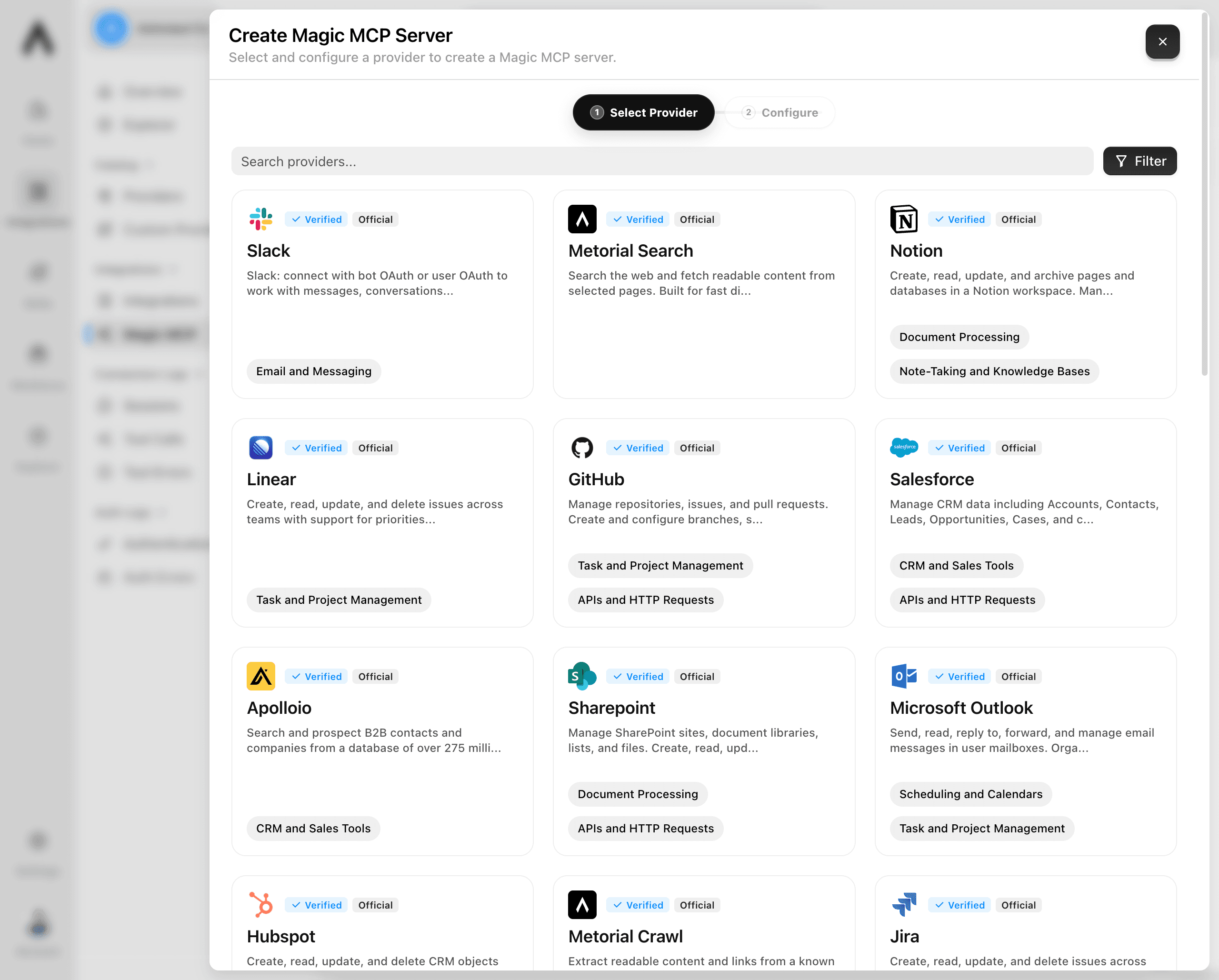
Task: Click the Apolloio yellow logo icon
Action: point(260,676)
